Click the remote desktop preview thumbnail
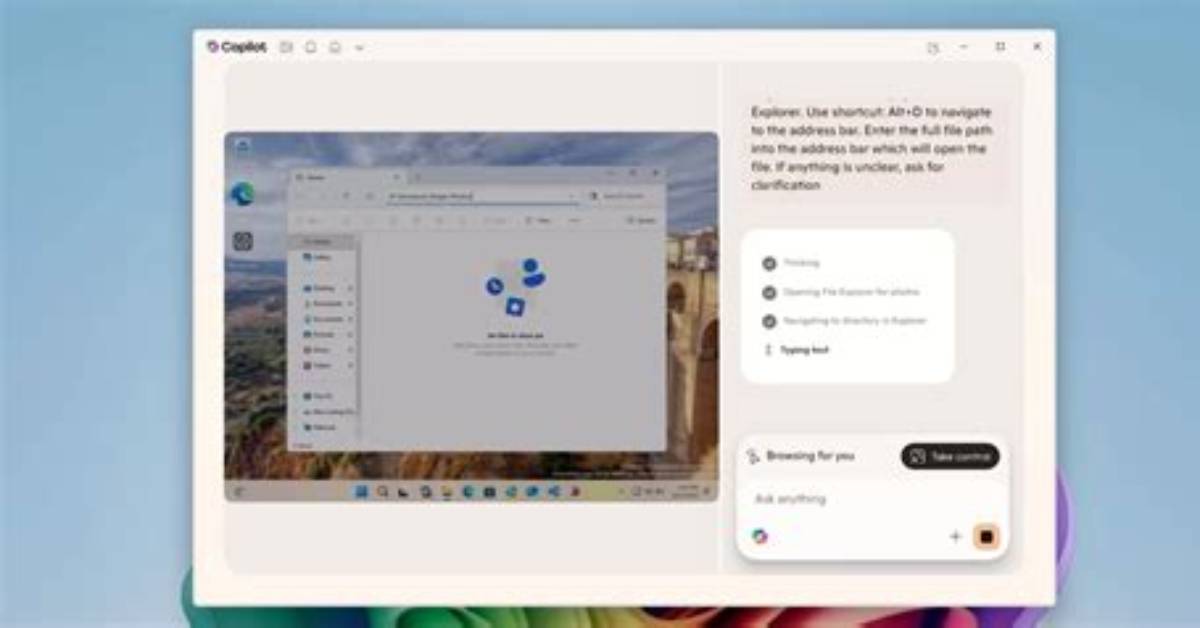 tap(471, 316)
